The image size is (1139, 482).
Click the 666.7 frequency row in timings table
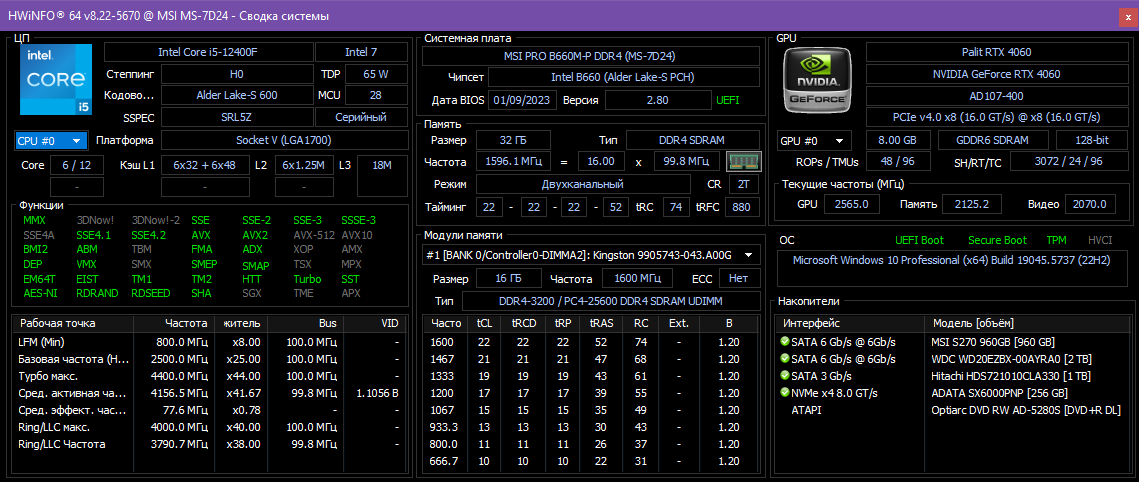591,461
